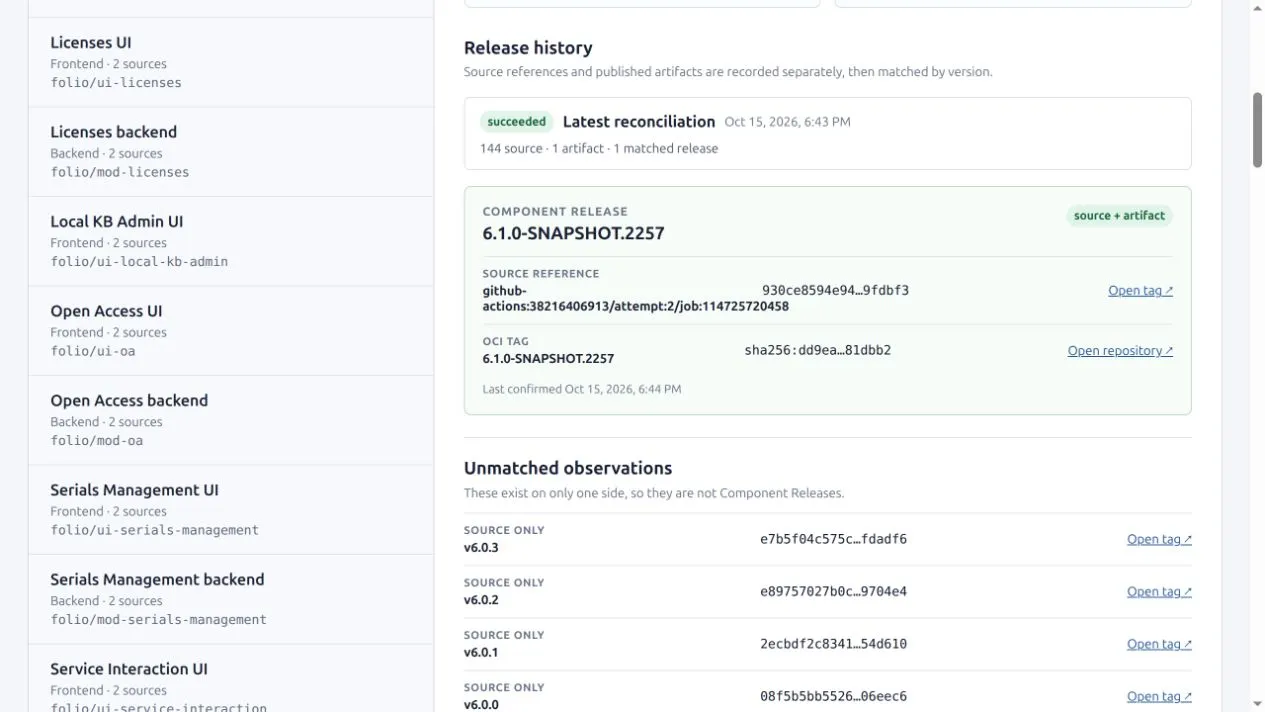
Task: Click folio/mod-serials-management repository path
Action: click(159, 620)
